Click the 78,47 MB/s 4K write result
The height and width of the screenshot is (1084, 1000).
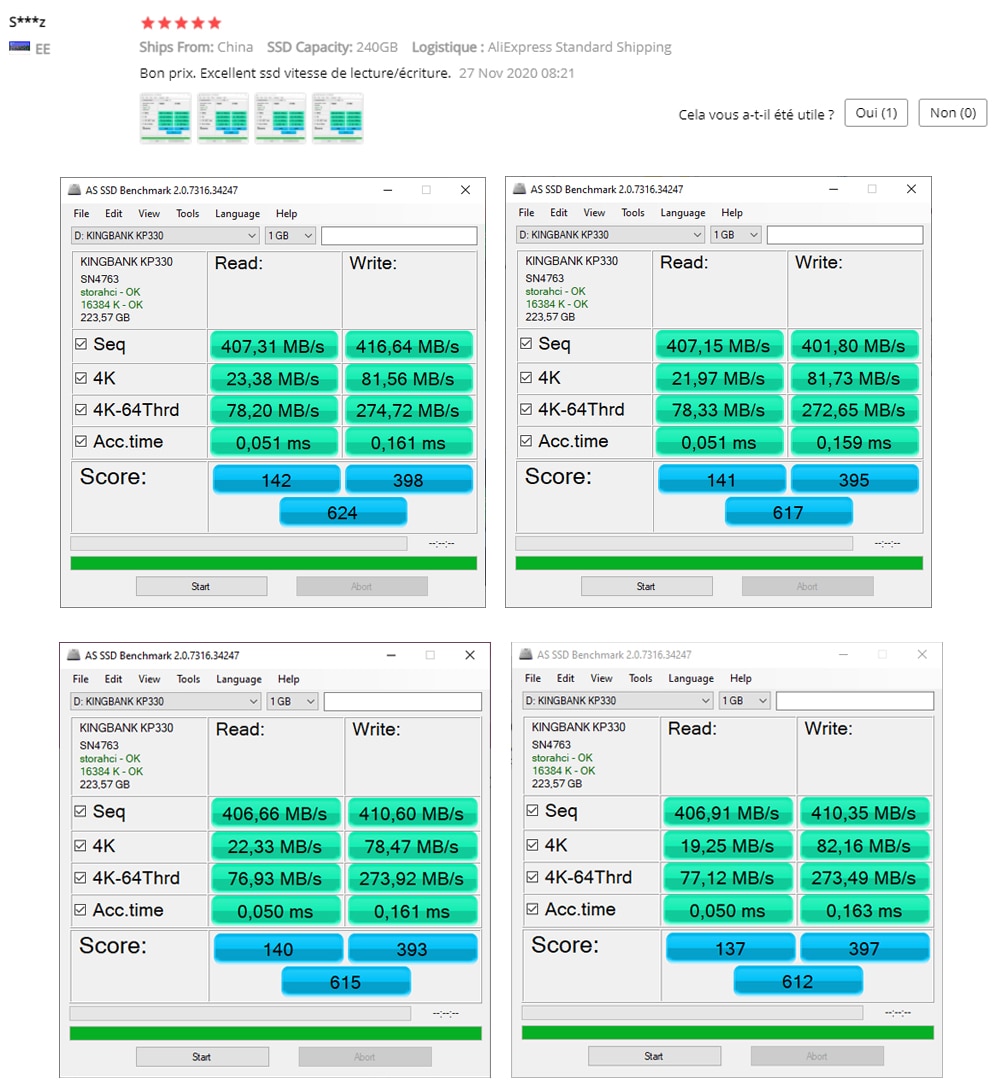point(411,846)
